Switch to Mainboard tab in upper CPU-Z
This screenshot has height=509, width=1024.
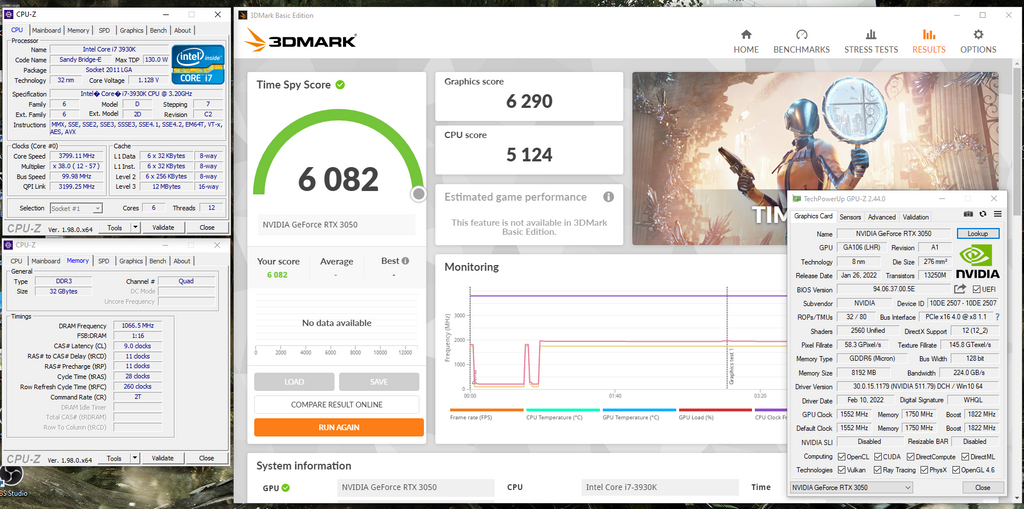(46, 30)
